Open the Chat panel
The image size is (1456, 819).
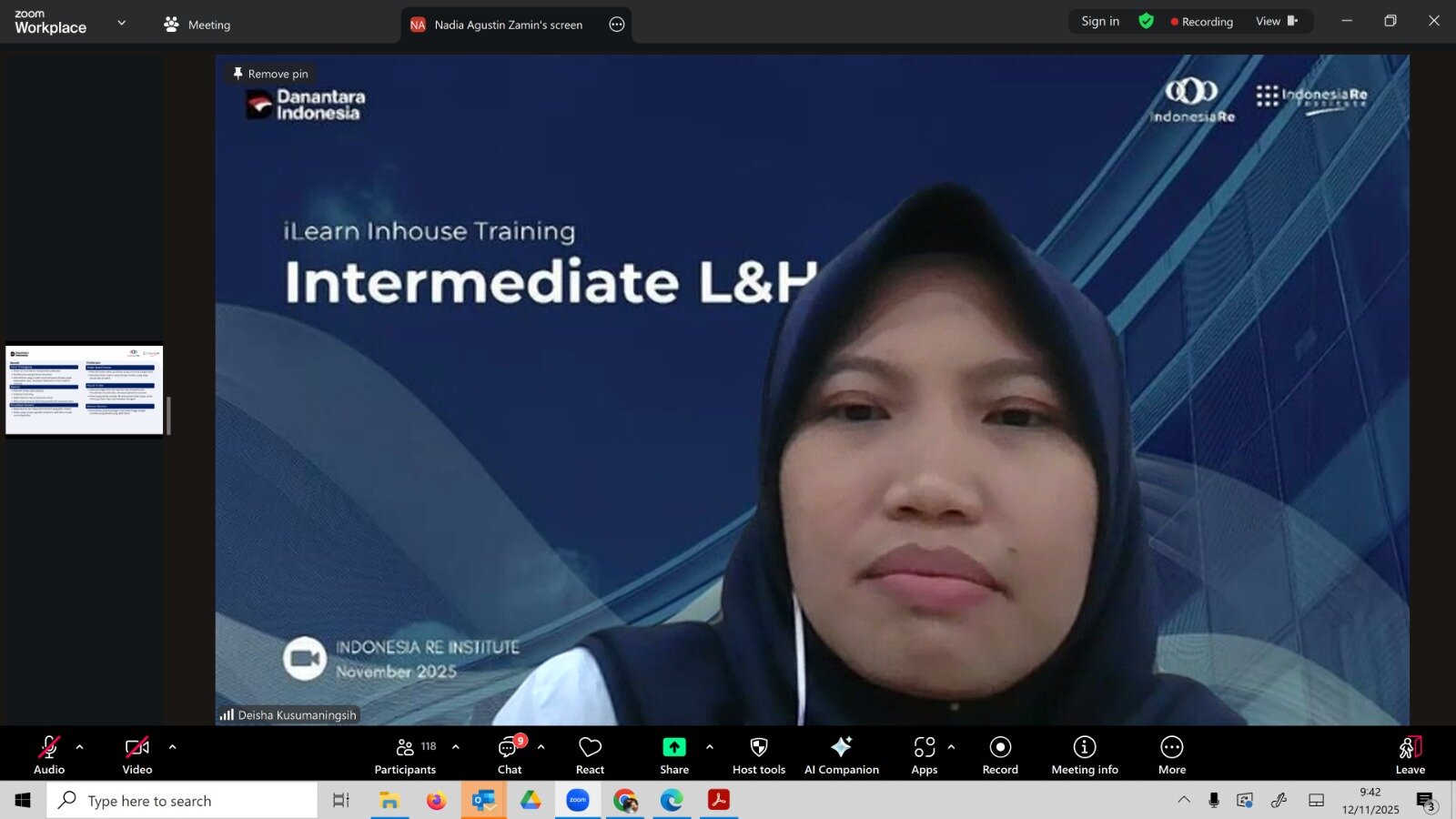click(x=509, y=755)
